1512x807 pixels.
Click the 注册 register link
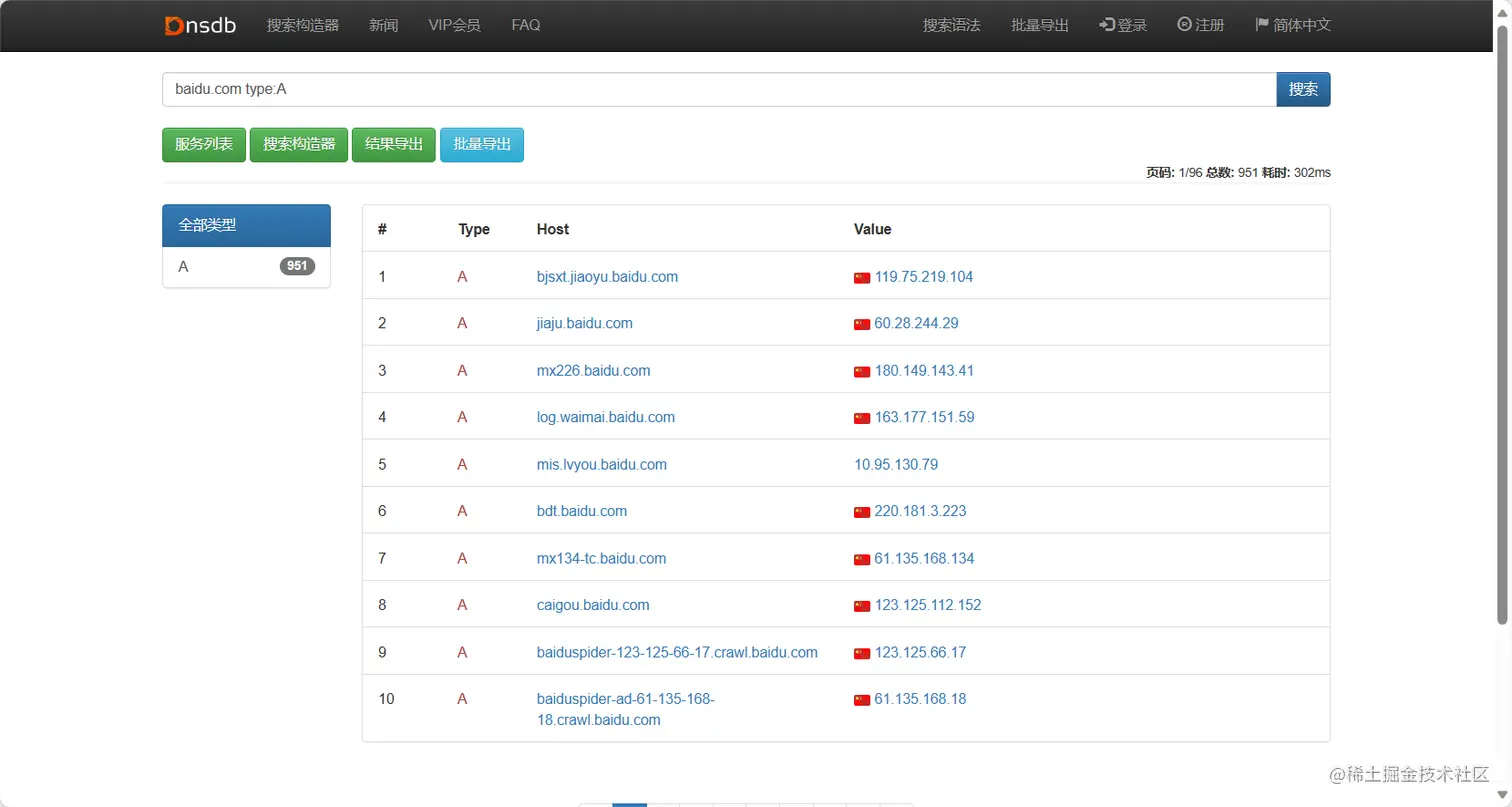tap(1201, 25)
